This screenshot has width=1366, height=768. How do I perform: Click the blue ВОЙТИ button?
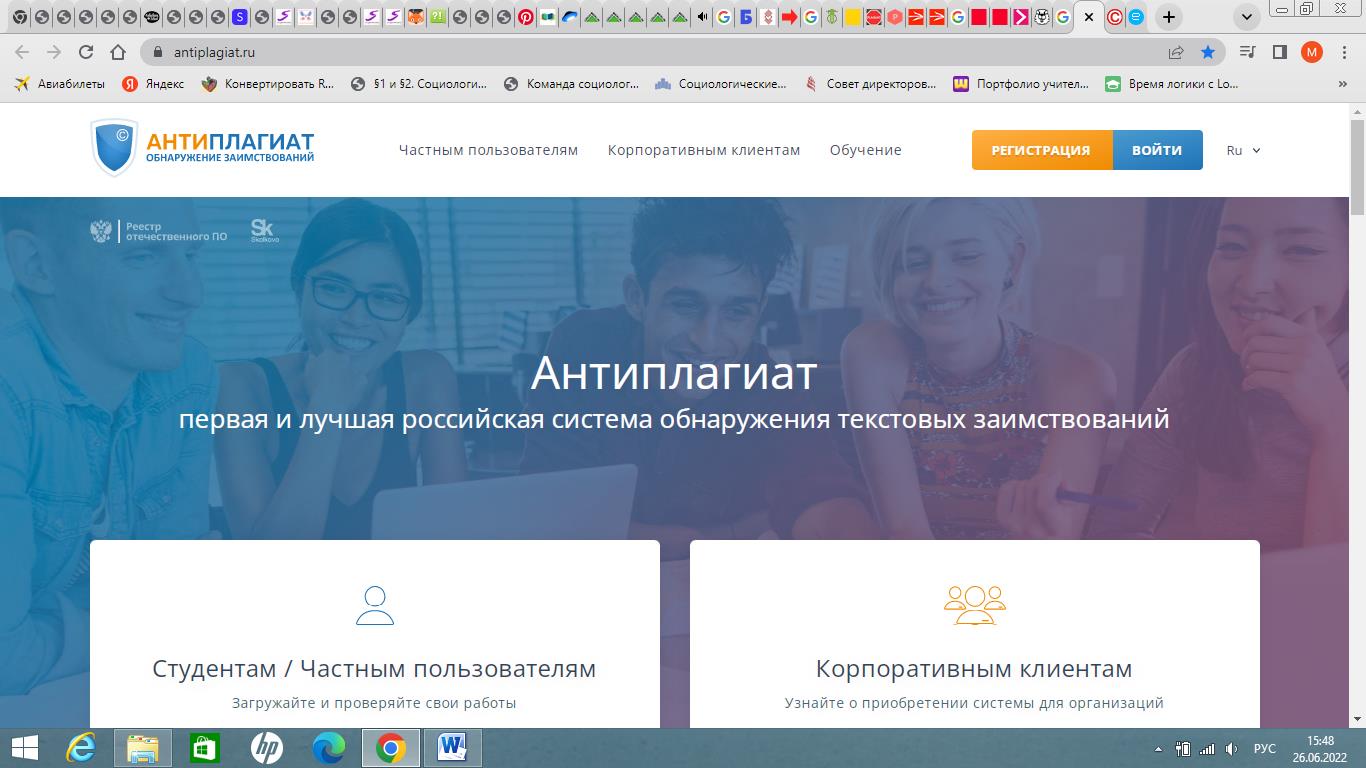[1157, 150]
